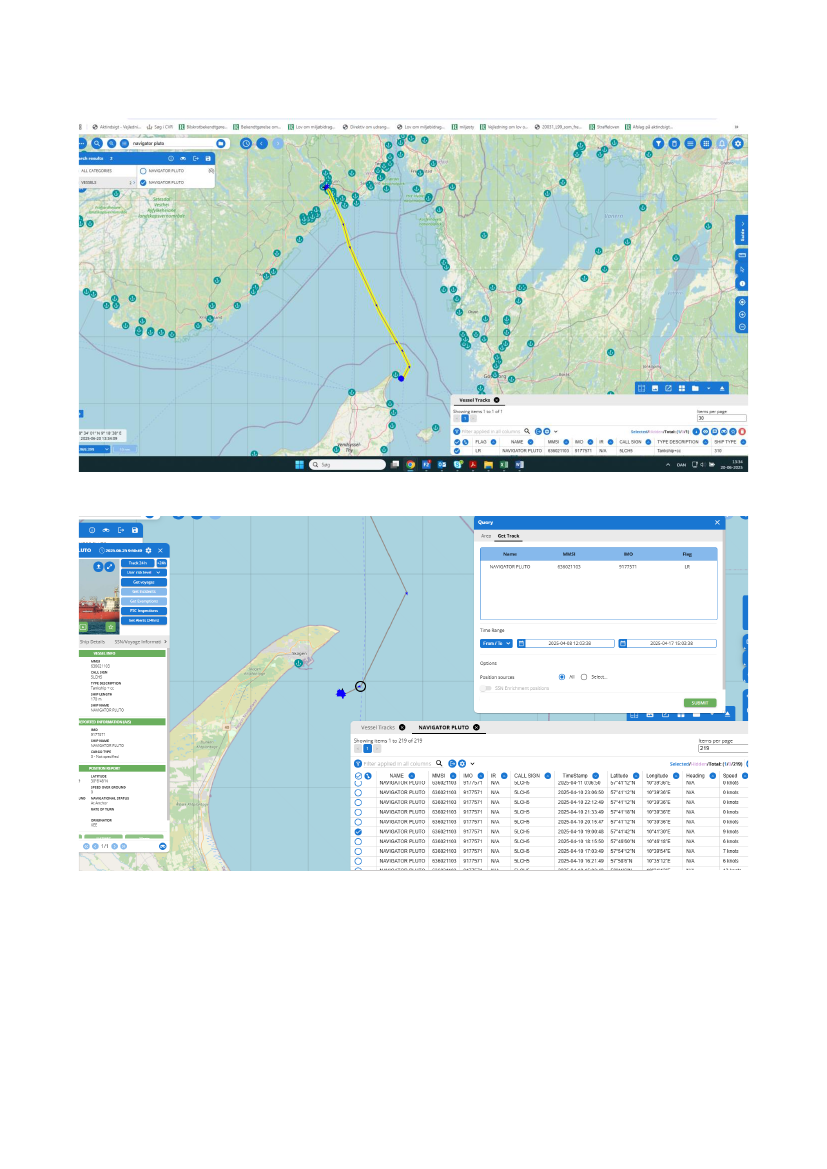The width and height of the screenshot is (827, 1169).
Task: Expand the 'User risk level' dropdown
Action: [x=145, y=572]
